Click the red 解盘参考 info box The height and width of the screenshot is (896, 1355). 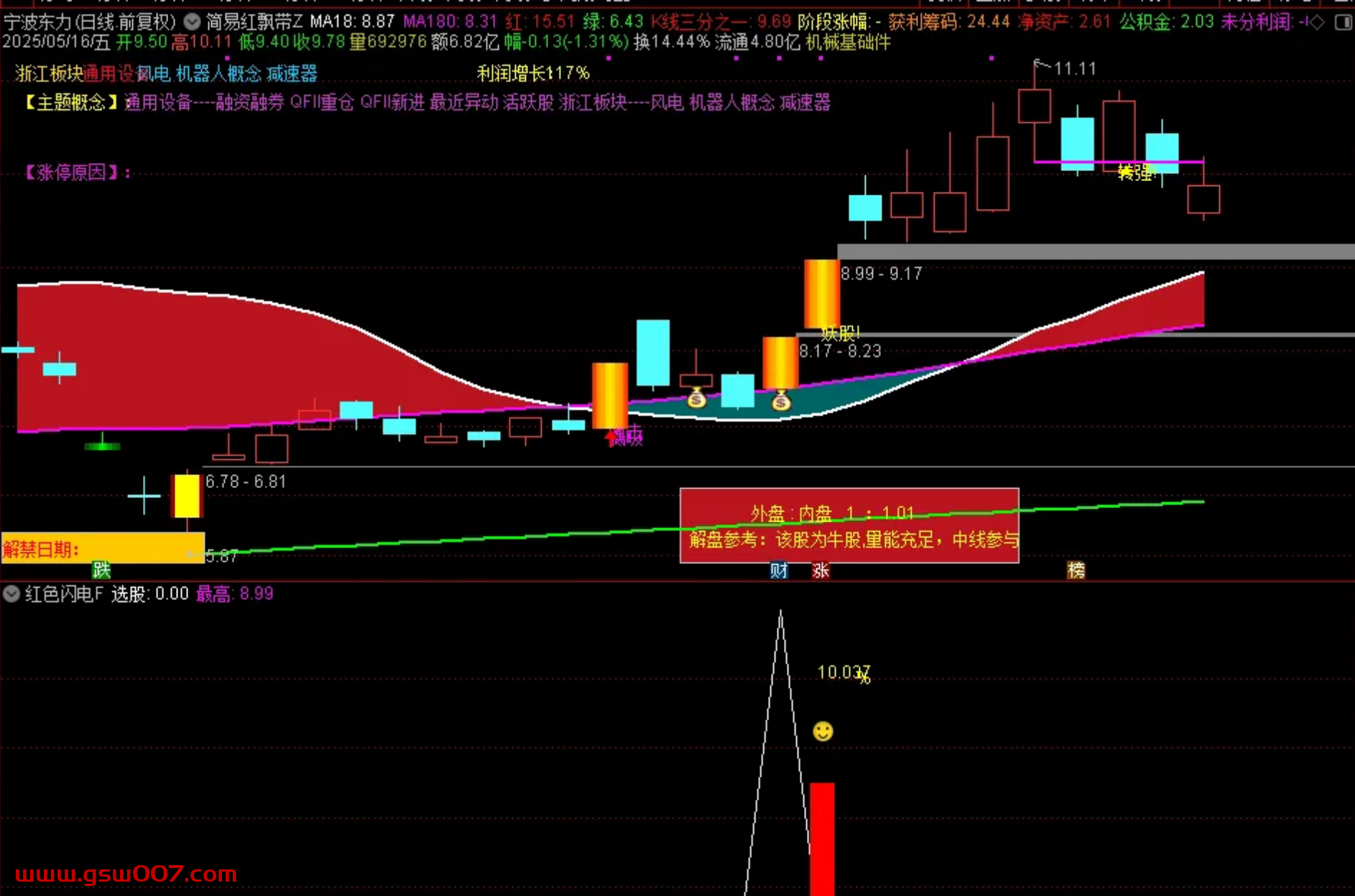click(848, 526)
